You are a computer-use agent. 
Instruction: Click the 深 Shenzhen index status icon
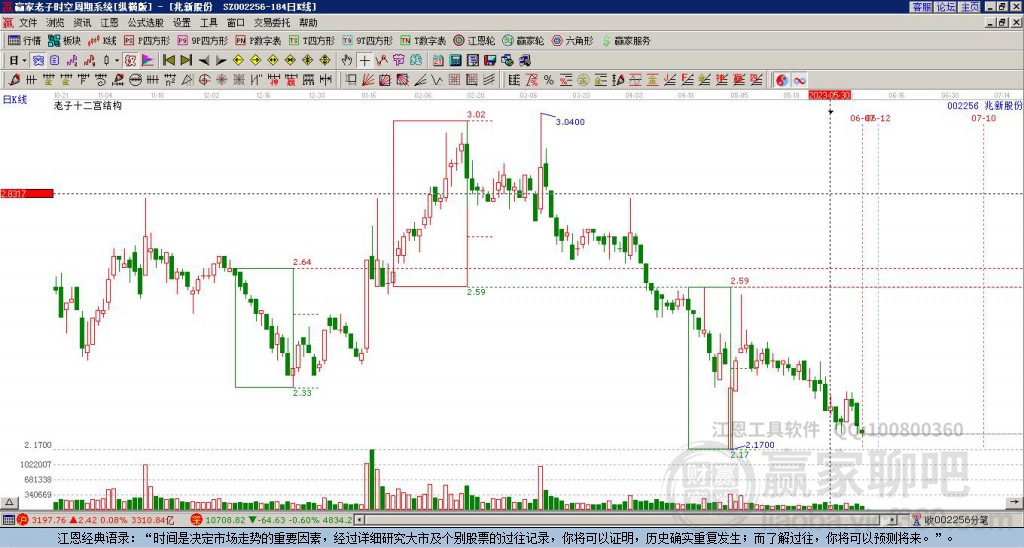(x=196, y=520)
